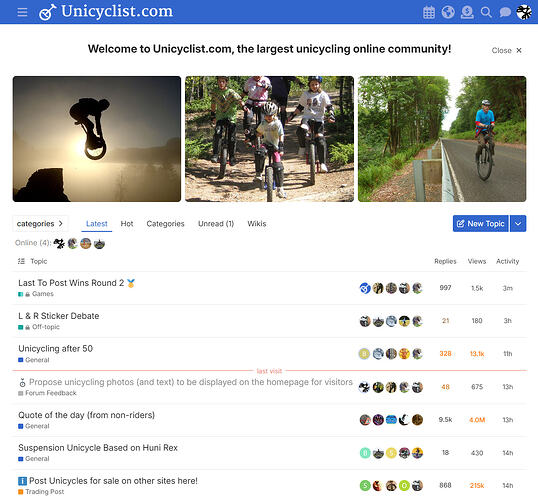The height and width of the screenshot is (500, 538).
Task: Toggle bulk select topics icon
Action: click(21, 261)
